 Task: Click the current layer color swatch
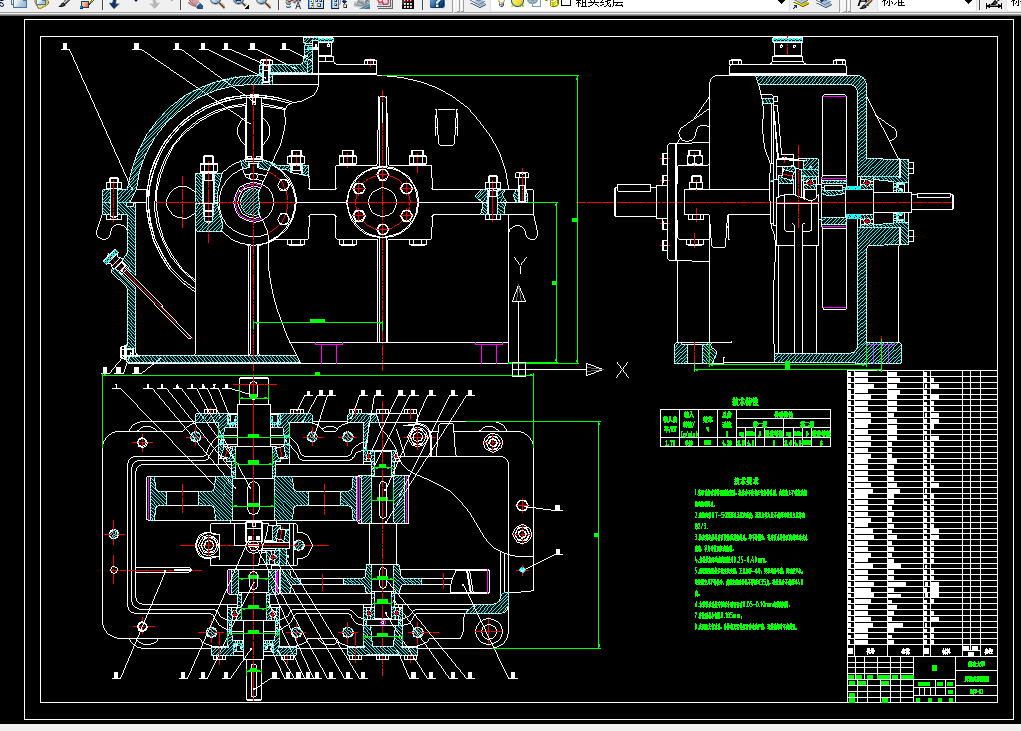(566, 4)
